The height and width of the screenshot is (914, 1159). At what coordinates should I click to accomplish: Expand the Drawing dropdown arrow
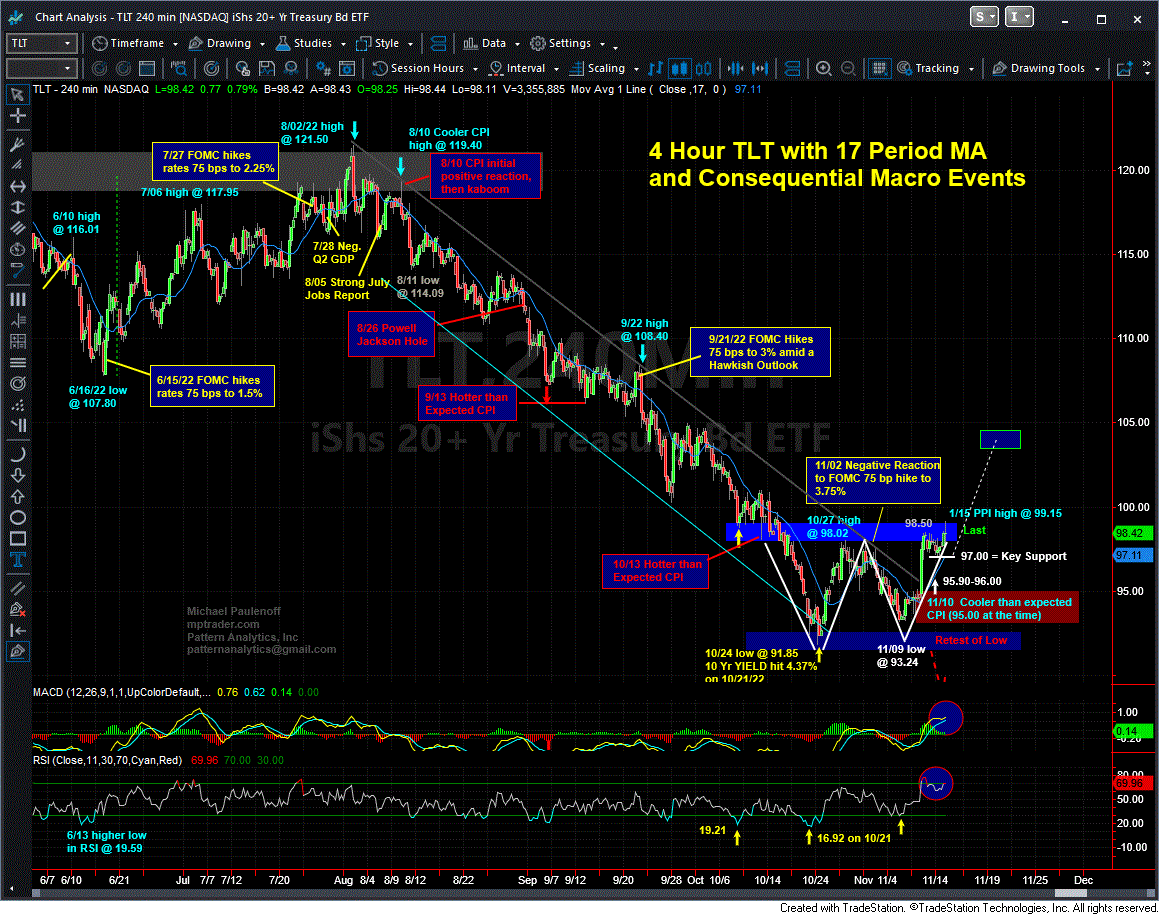coord(262,44)
